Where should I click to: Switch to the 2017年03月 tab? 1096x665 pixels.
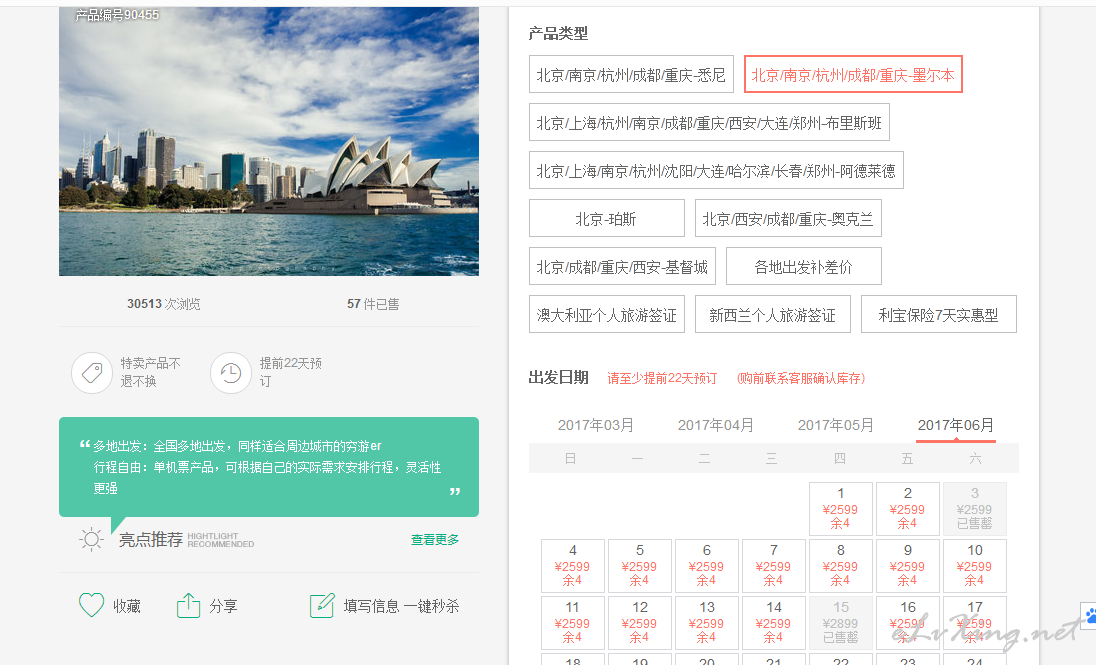(596, 425)
